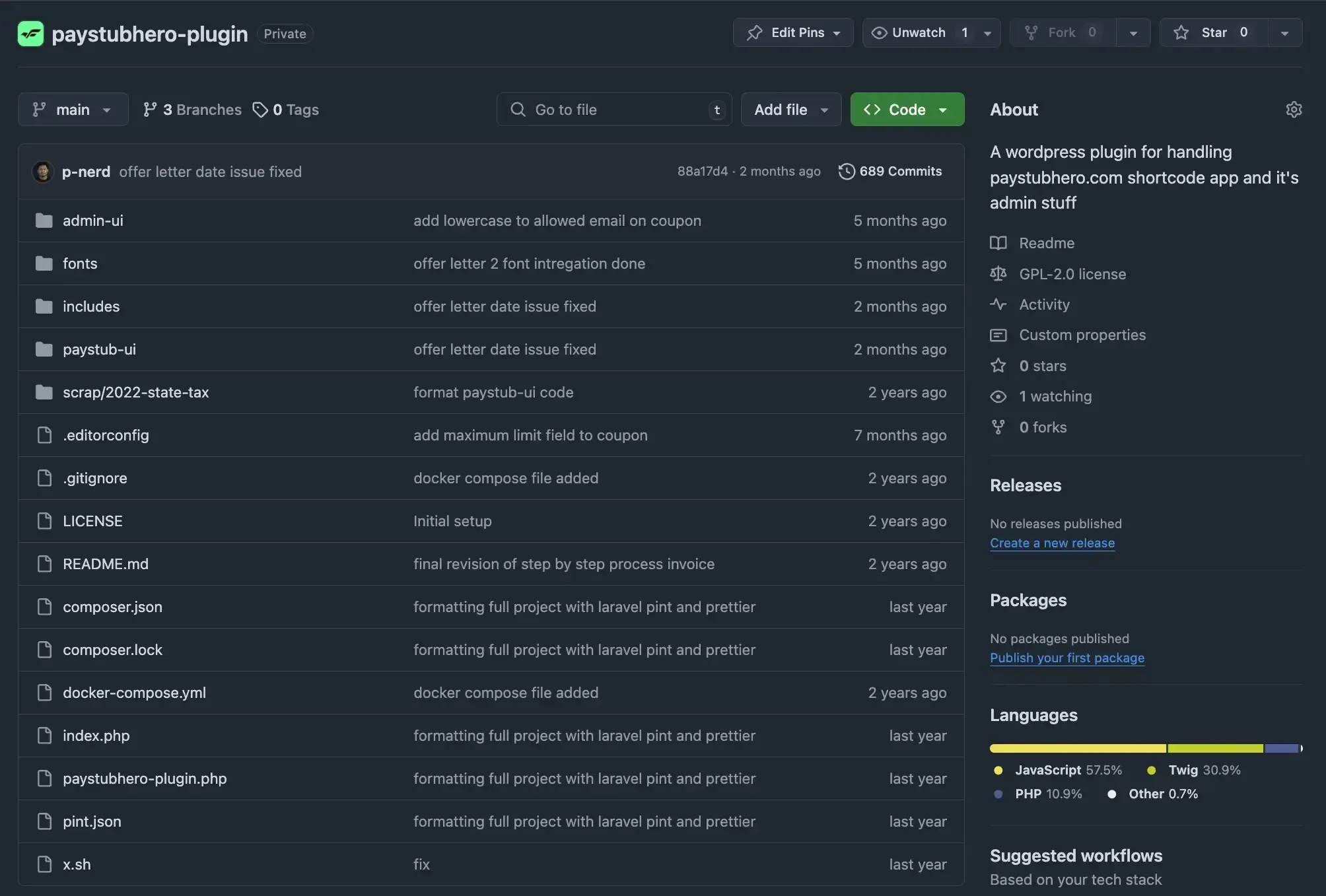Click 'final revision of step by step process invoice'
This screenshot has width=1326, height=896.
coord(564,564)
